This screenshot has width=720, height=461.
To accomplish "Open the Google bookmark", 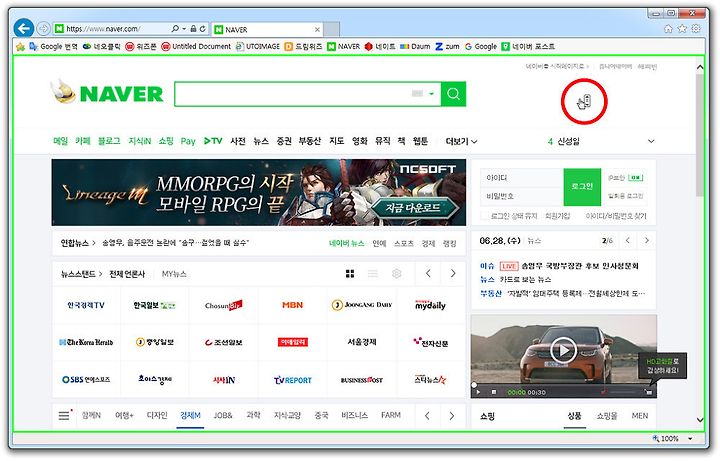I will coord(481,46).
